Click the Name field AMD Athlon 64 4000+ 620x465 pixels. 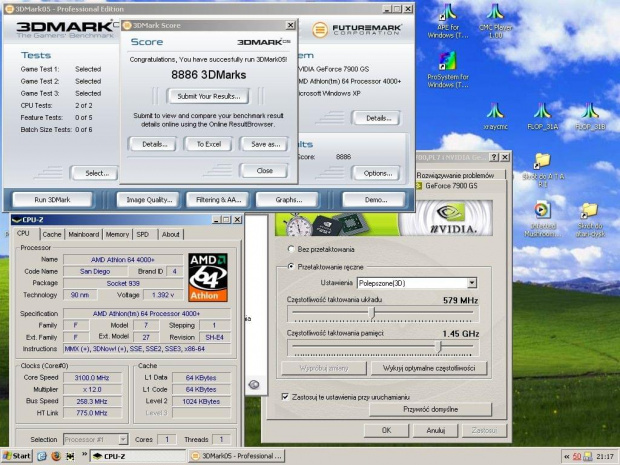click(123, 260)
